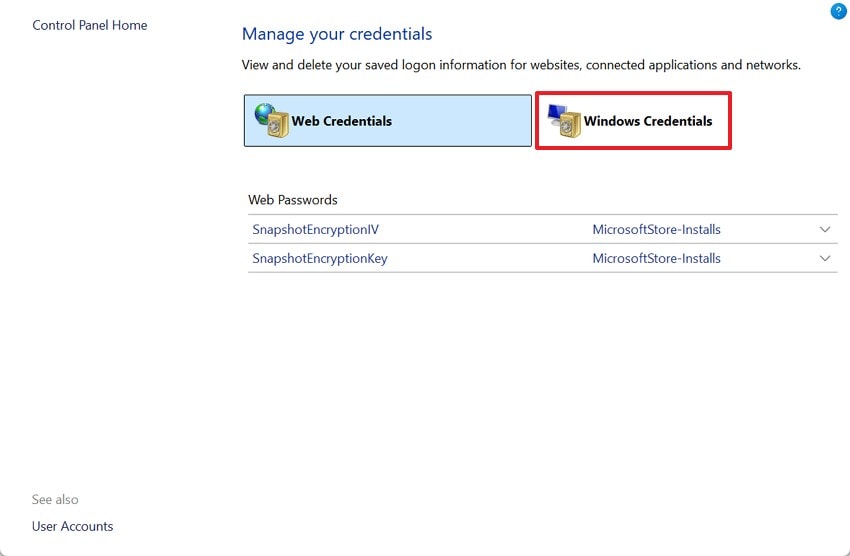
Task: Switch to the Windows Credentials tab
Action: pyautogui.click(x=633, y=120)
